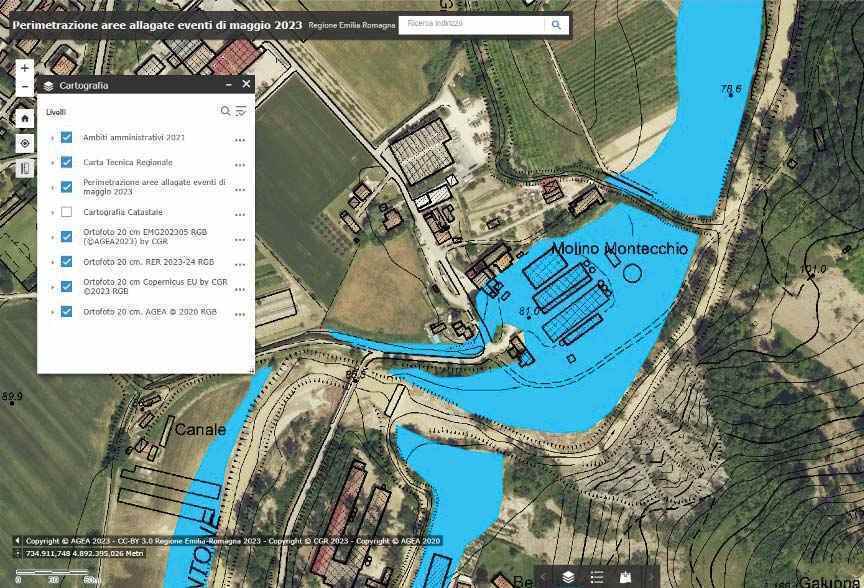Open the layer filter options icon

coord(241,111)
